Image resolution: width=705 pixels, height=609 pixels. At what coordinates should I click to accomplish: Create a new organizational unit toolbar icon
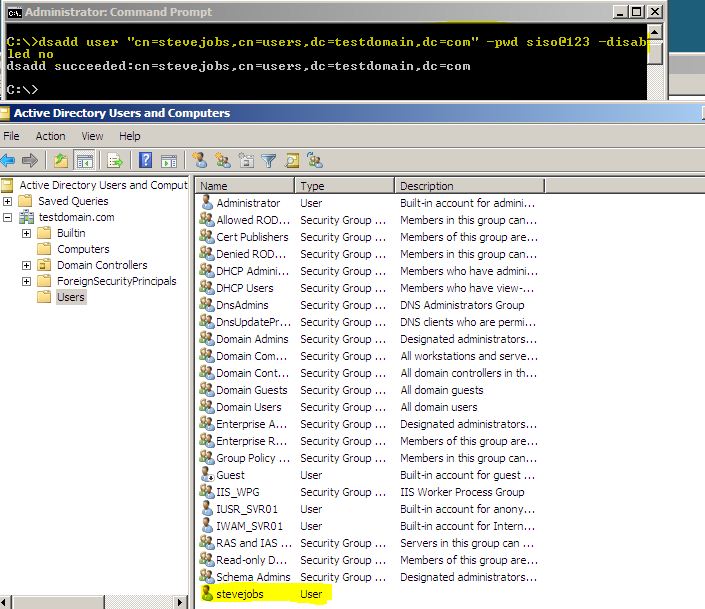coord(246,160)
